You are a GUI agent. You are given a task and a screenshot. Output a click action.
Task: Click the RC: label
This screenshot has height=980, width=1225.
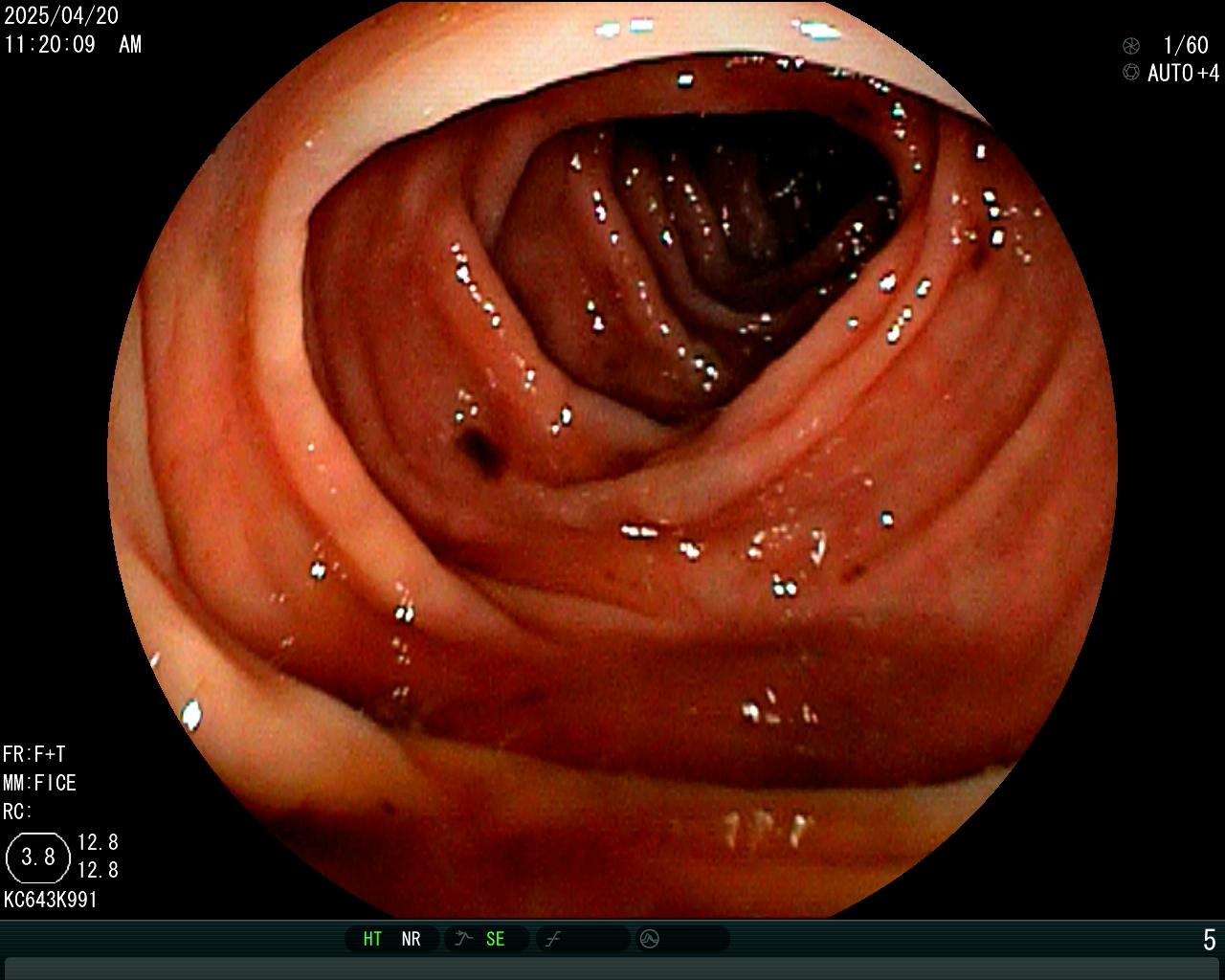[x=17, y=812]
